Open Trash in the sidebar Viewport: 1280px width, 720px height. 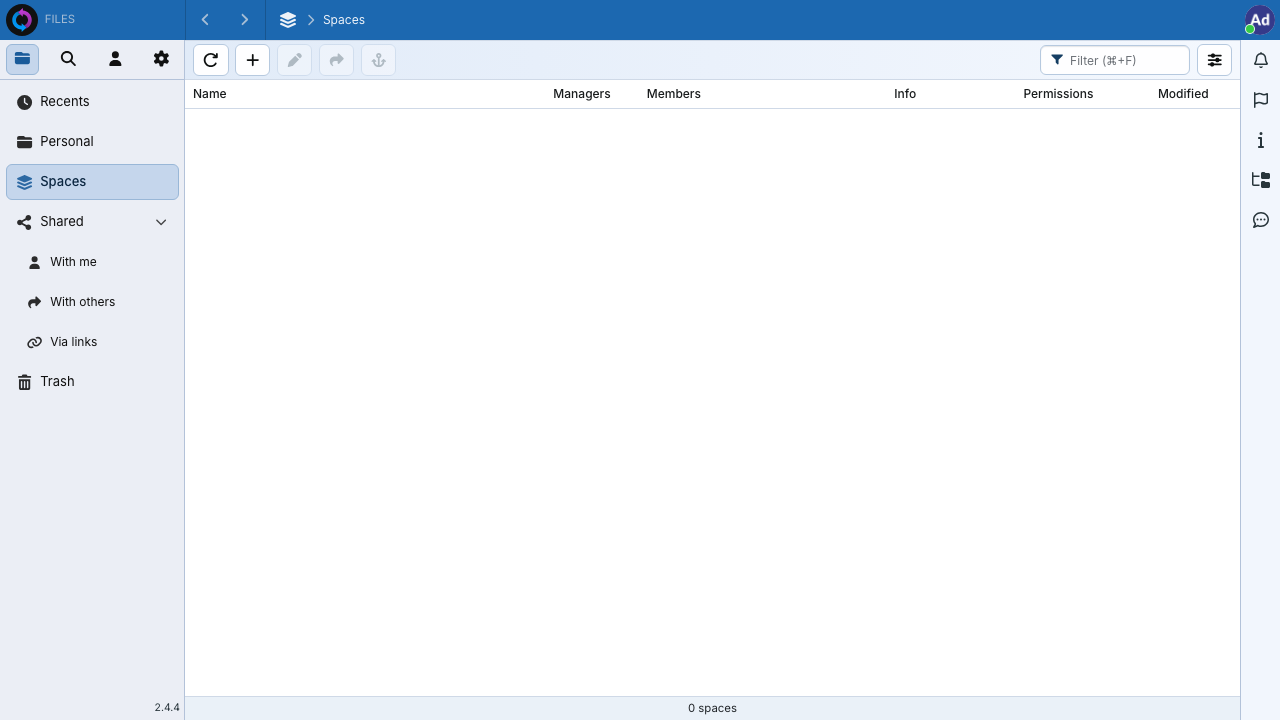tap(92, 382)
